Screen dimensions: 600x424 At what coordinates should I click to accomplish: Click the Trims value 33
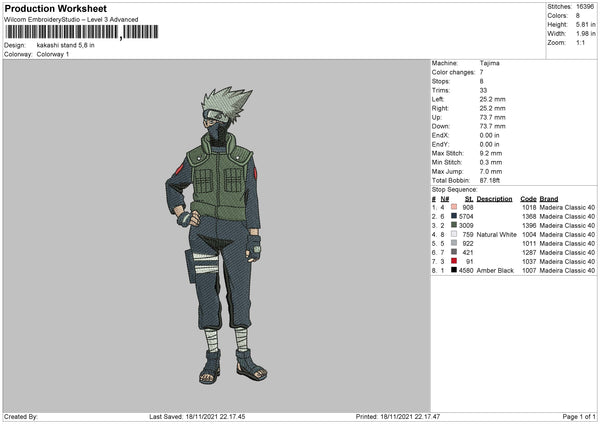point(483,90)
